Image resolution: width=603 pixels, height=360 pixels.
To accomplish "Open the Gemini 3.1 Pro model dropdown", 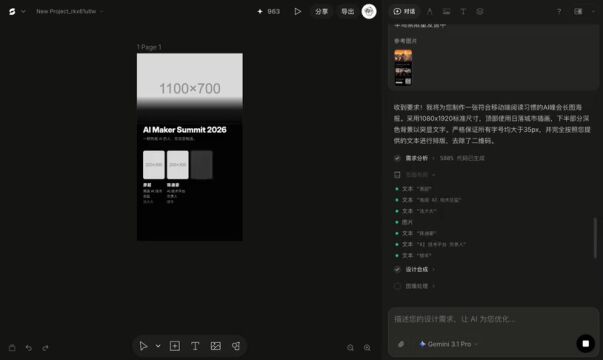I will point(448,344).
